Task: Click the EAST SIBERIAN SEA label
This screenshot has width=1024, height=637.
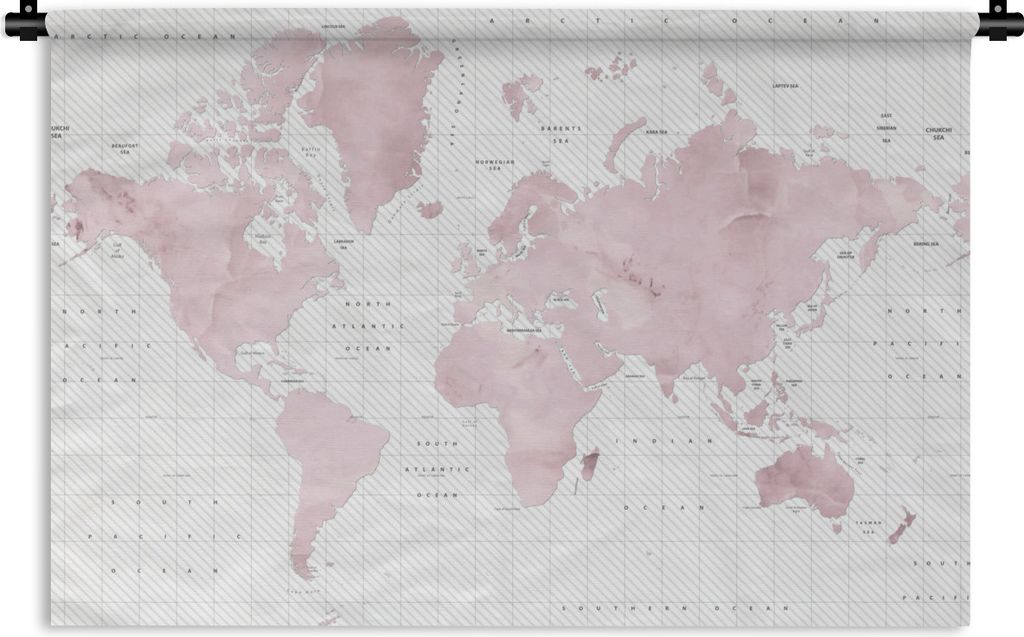Action: point(886,128)
